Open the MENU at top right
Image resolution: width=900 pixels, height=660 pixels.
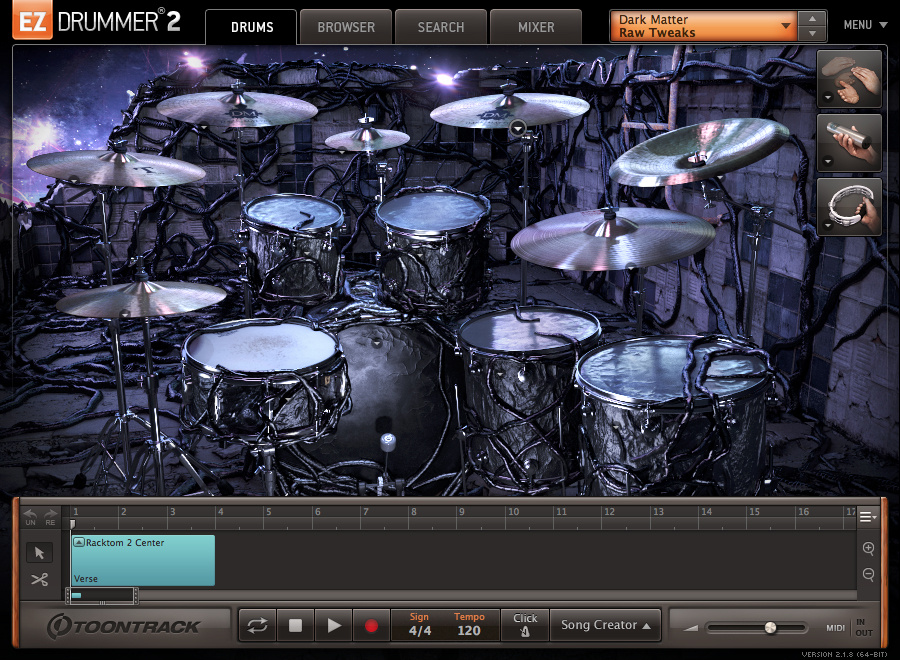[864, 24]
